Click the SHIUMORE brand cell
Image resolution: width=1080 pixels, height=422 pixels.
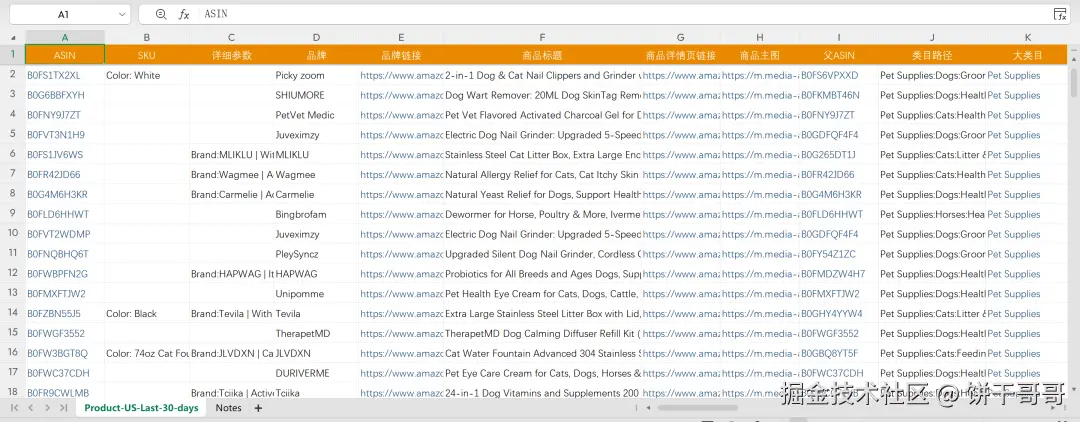tap(316, 95)
